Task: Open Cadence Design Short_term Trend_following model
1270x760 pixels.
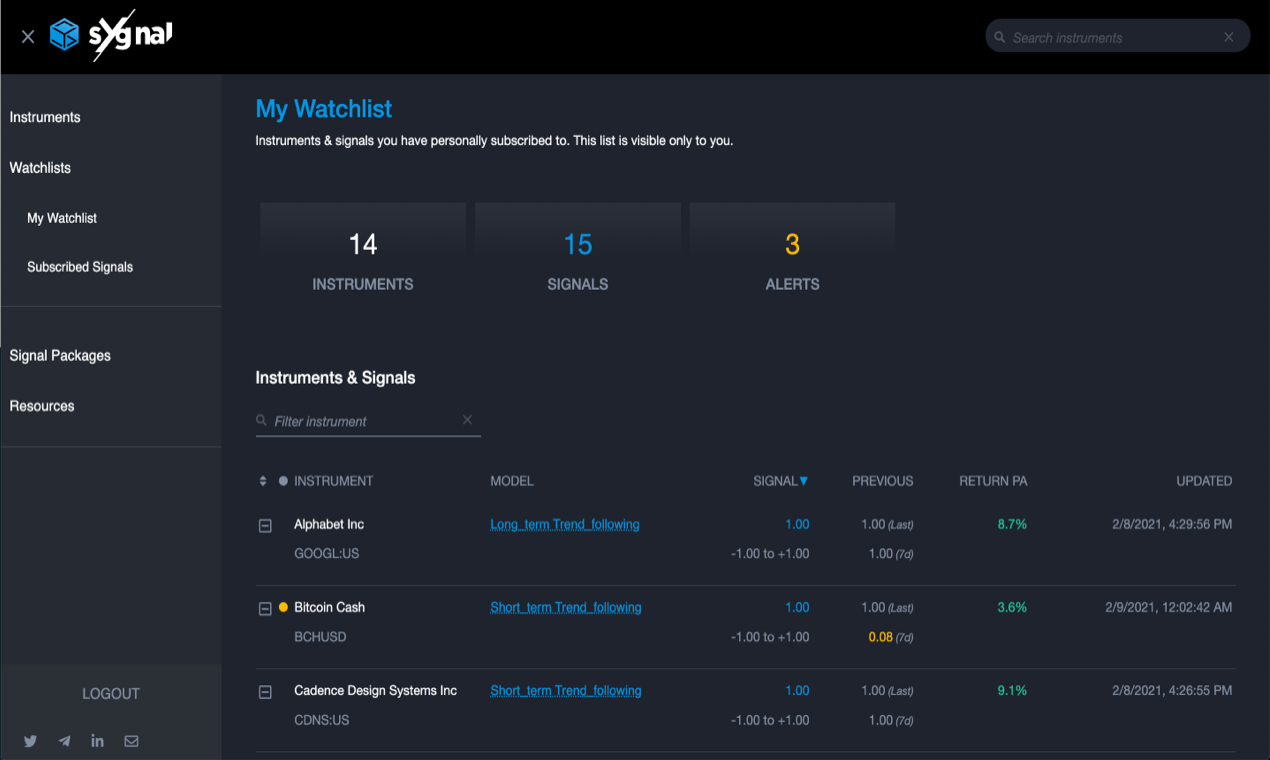Action: point(566,690)
